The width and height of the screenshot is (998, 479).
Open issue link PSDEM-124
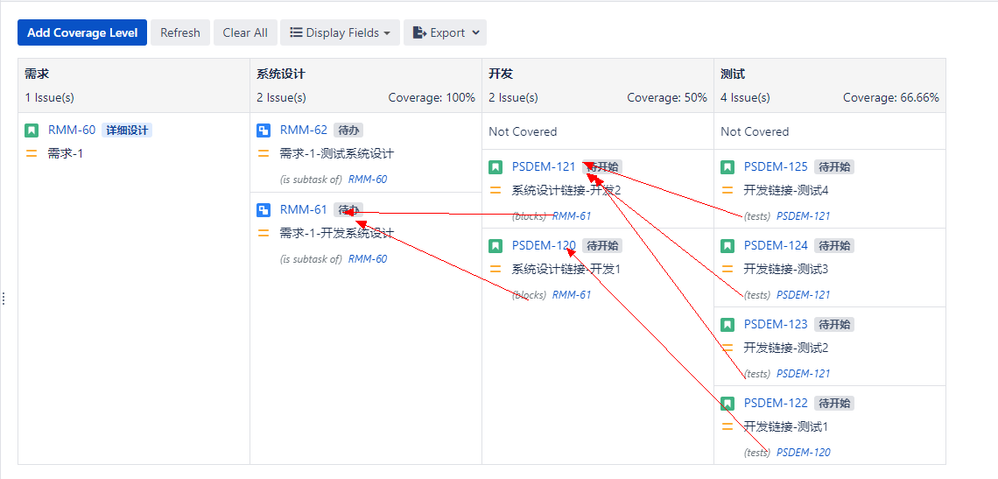point(775,246)
